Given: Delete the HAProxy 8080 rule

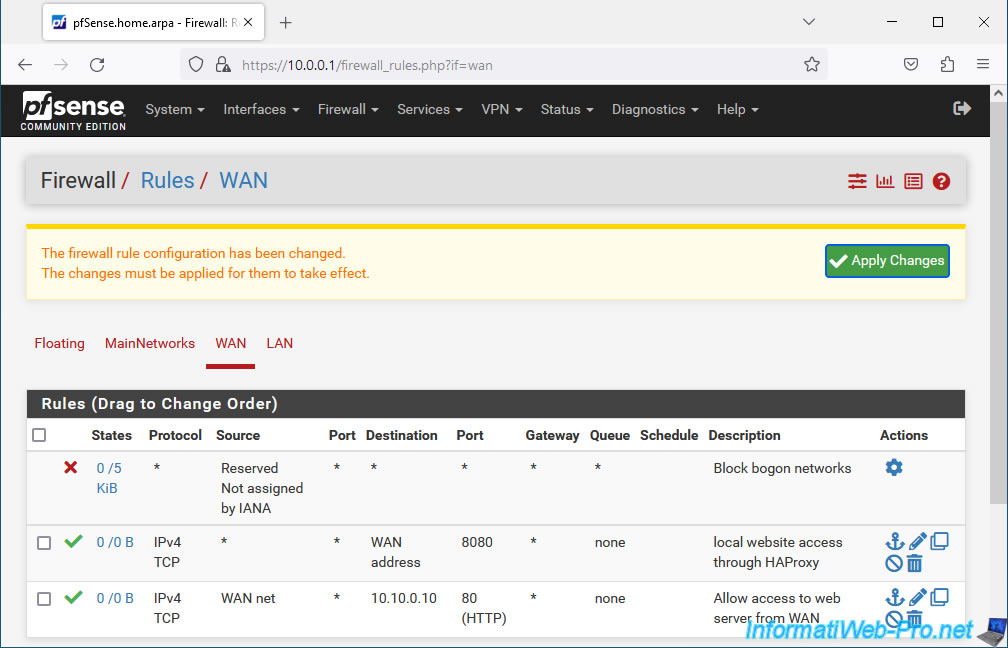Looking at the screenshot, I should [x=914, y=564].
